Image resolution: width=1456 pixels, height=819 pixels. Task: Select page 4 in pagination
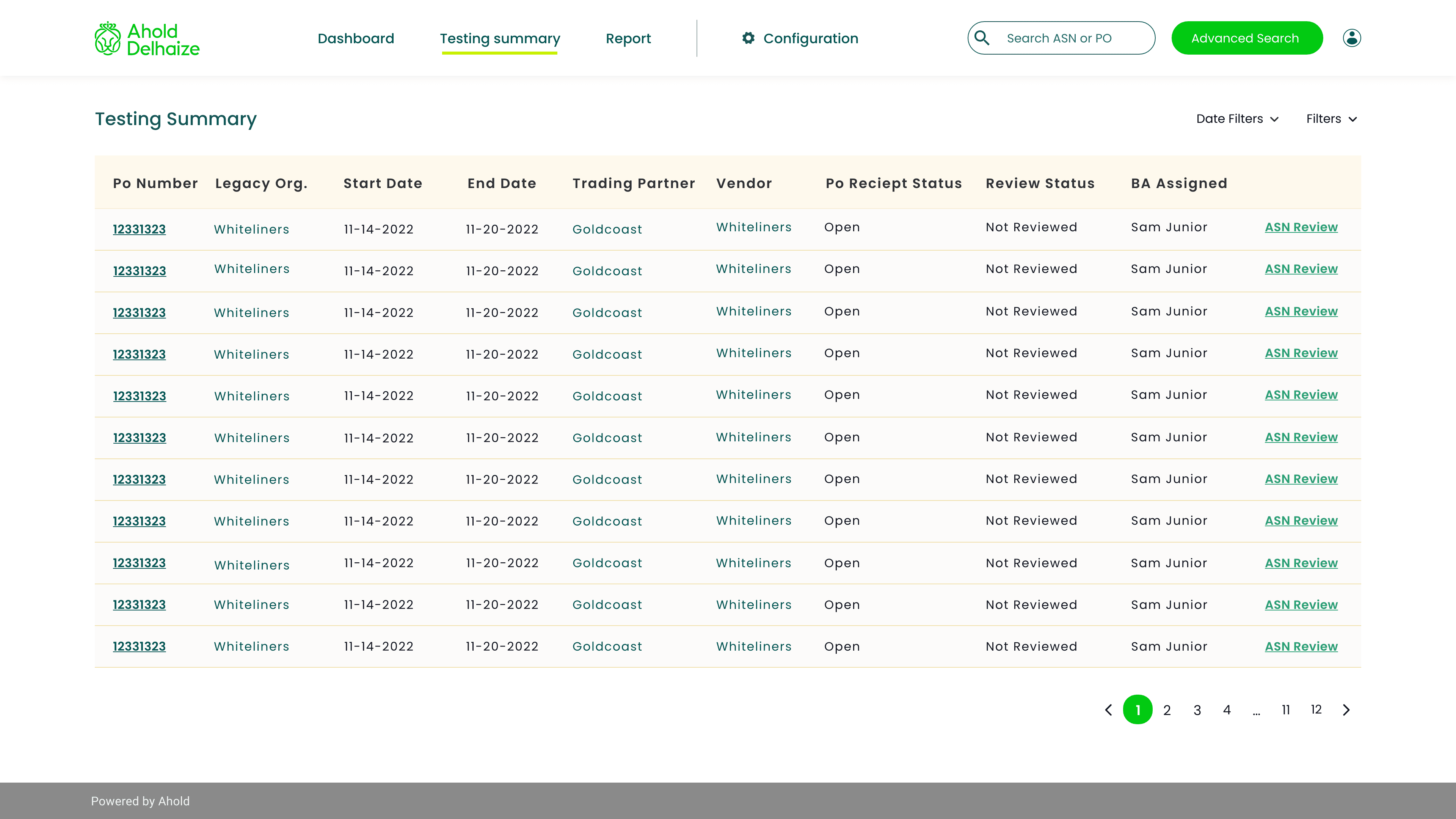[x=1227, y=710]
